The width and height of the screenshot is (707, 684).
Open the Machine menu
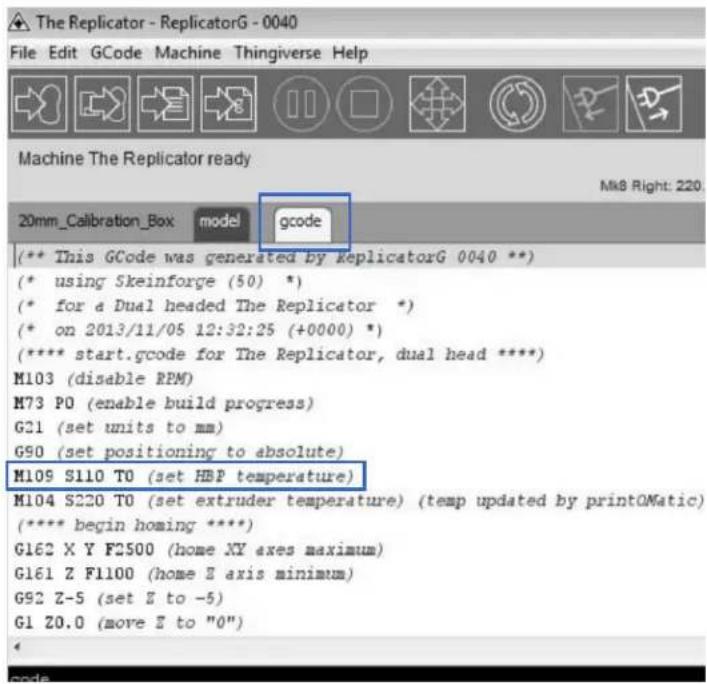188,53
